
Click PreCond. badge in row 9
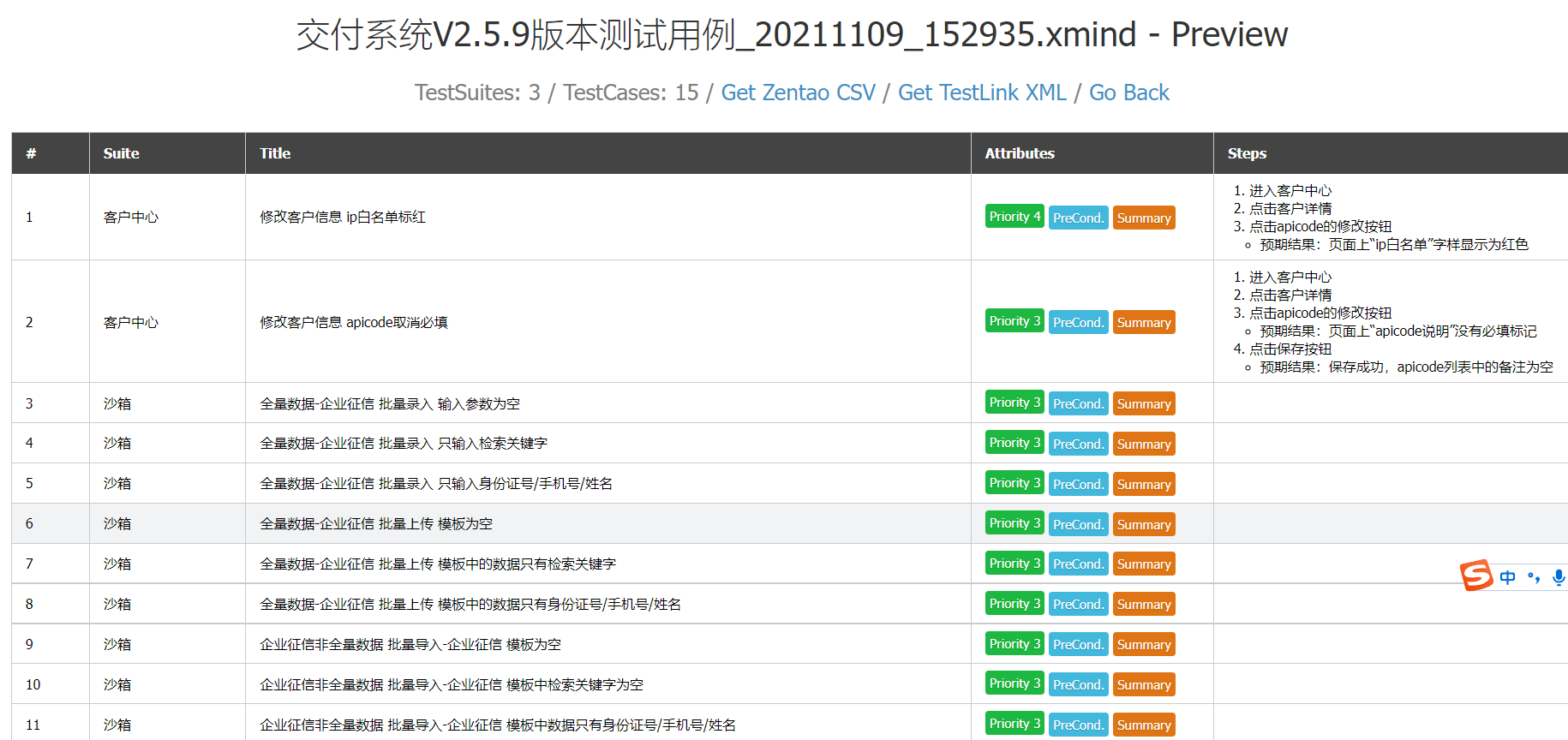1079,644
